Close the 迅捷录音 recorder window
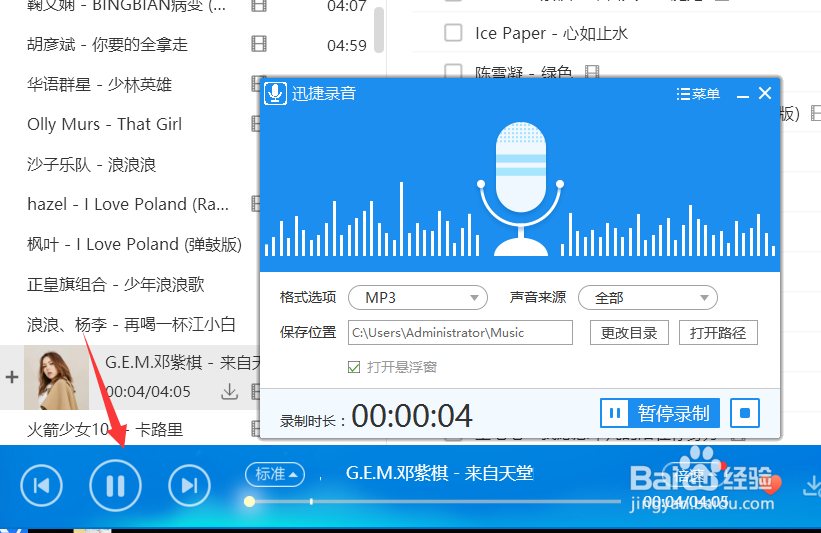The height and width of the screenshot is (533, 821). [x=765, y=93]
